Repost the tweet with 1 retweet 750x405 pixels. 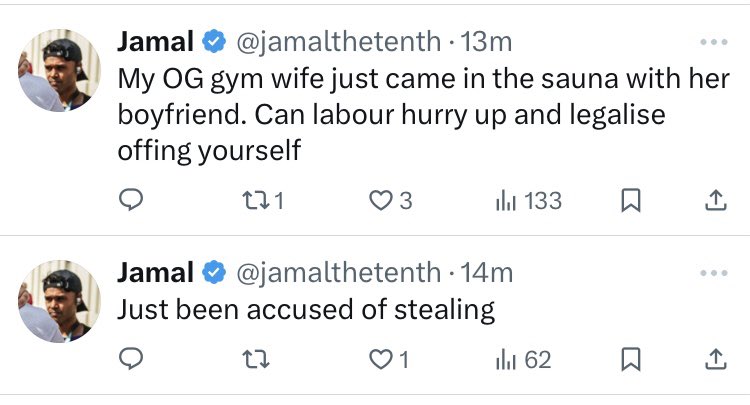(263, 200)
